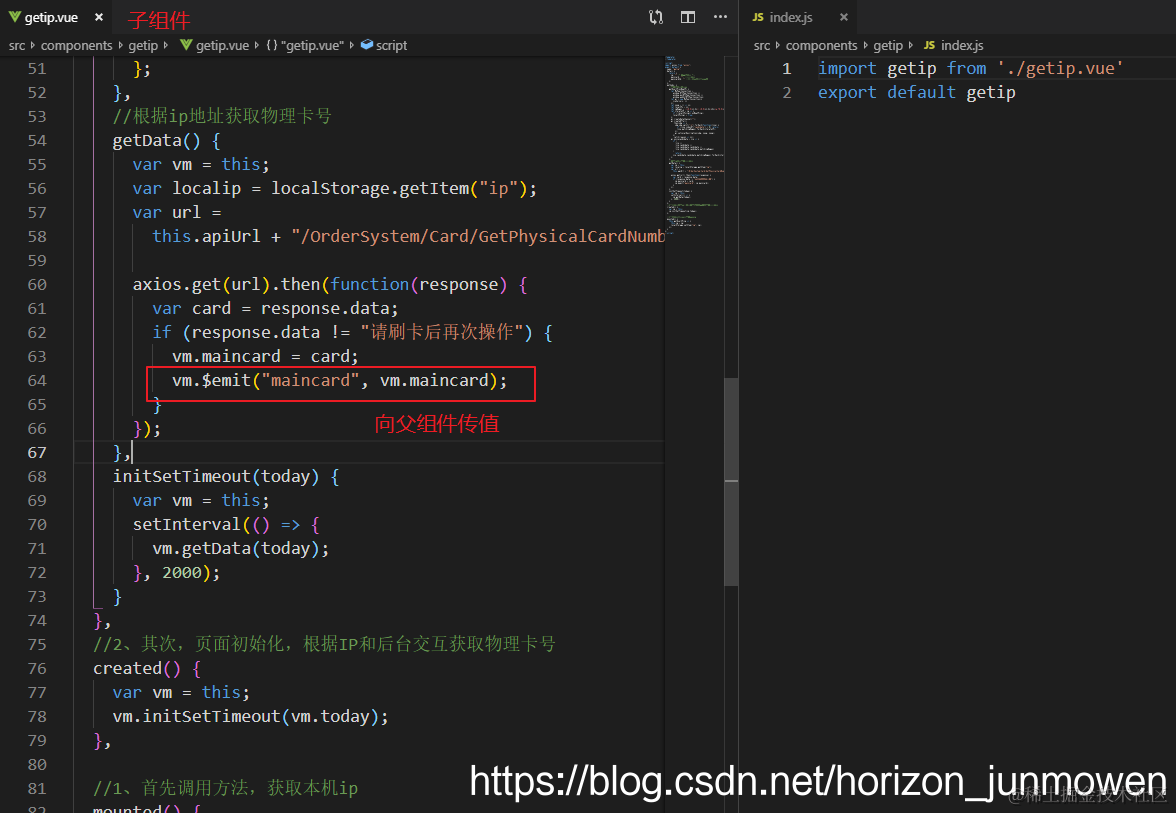This screenshot has width=1176, height=813.
Task: Click "var url =" declaration on line 57
Action: pyautogui.click(x=177, y=212)
